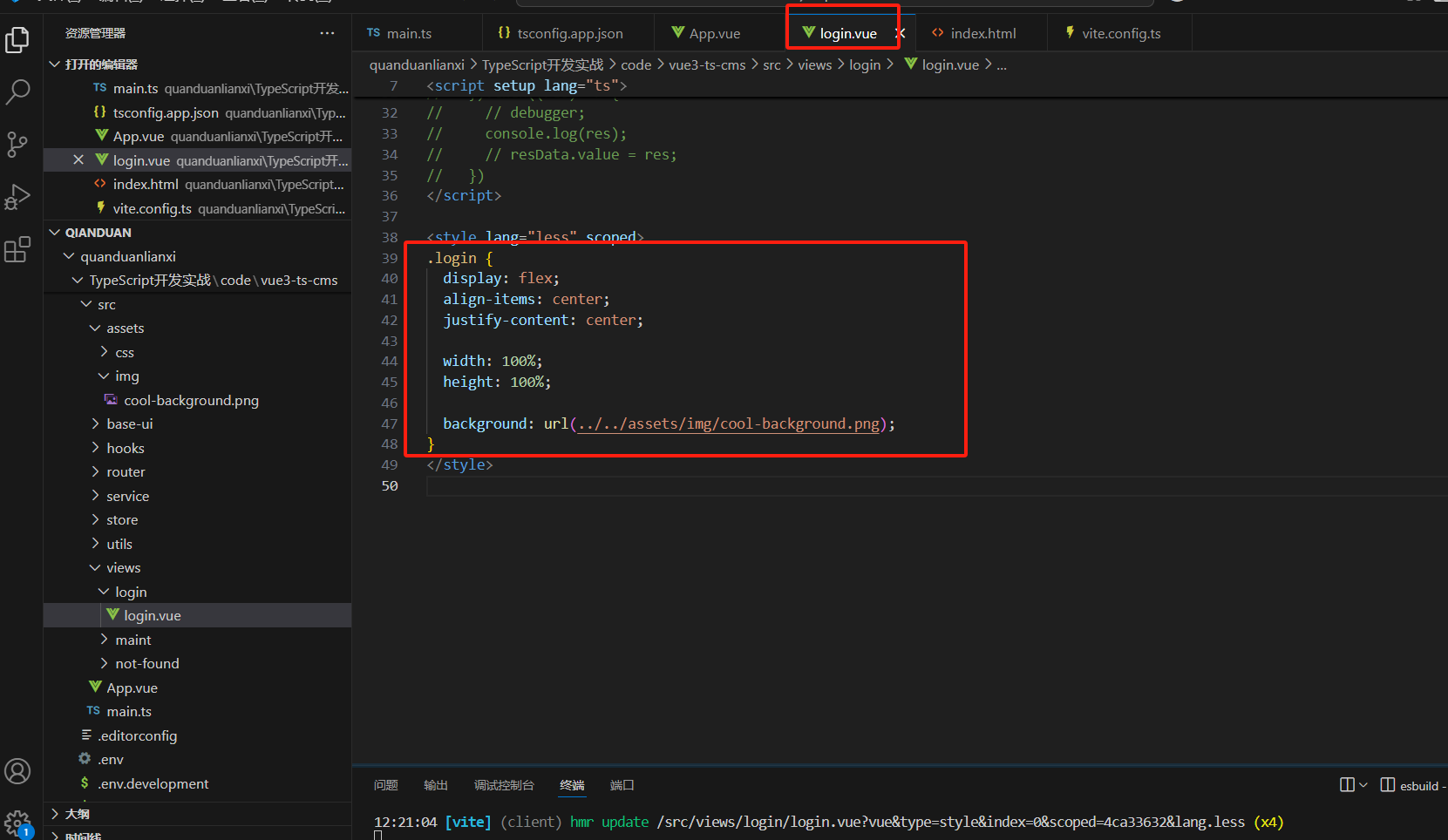Expand the base-ui folder
This screenshot has height=840, width=1448.
pos(95,423)
